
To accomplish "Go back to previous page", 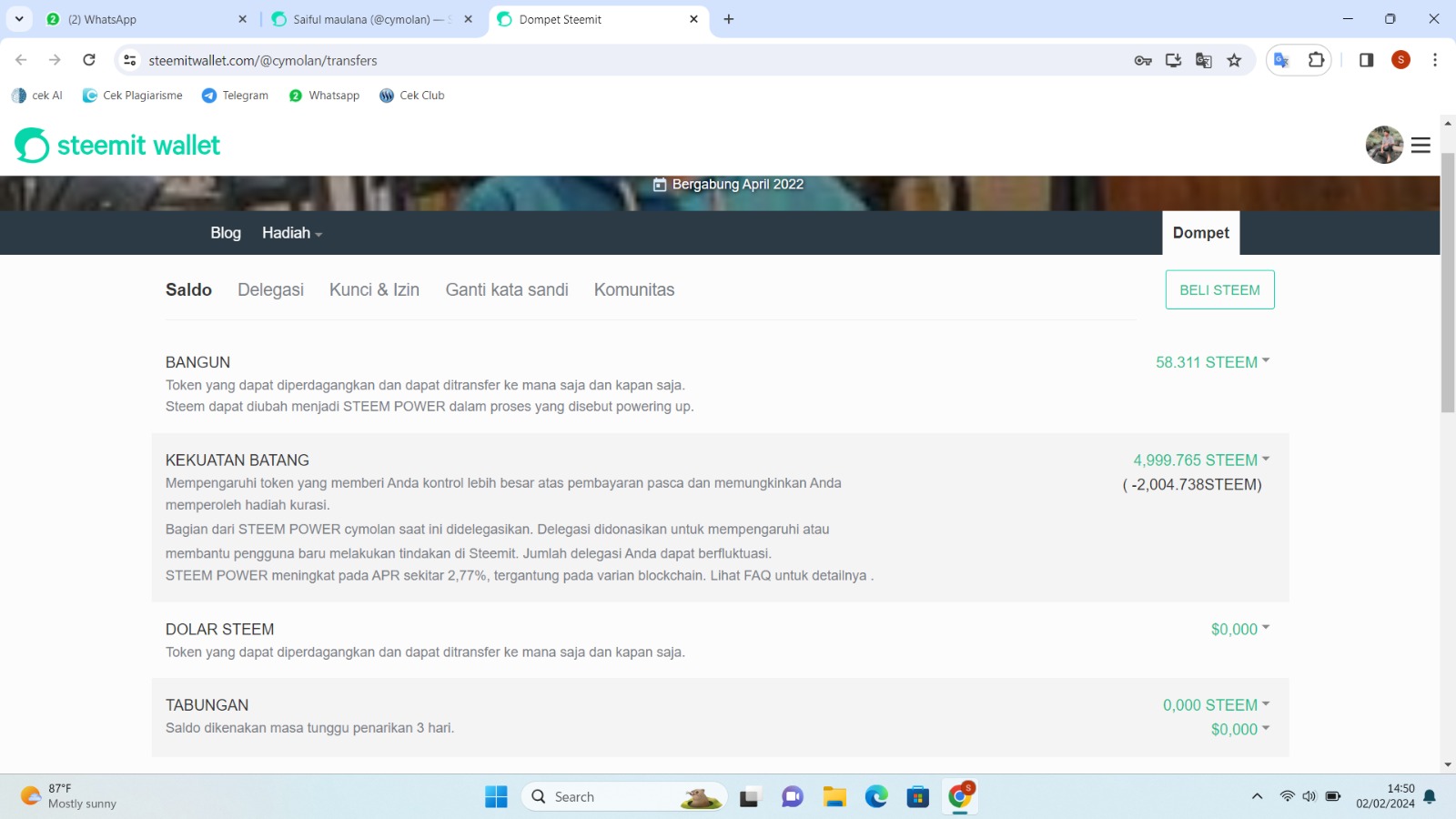I will (x=21, y=60).
